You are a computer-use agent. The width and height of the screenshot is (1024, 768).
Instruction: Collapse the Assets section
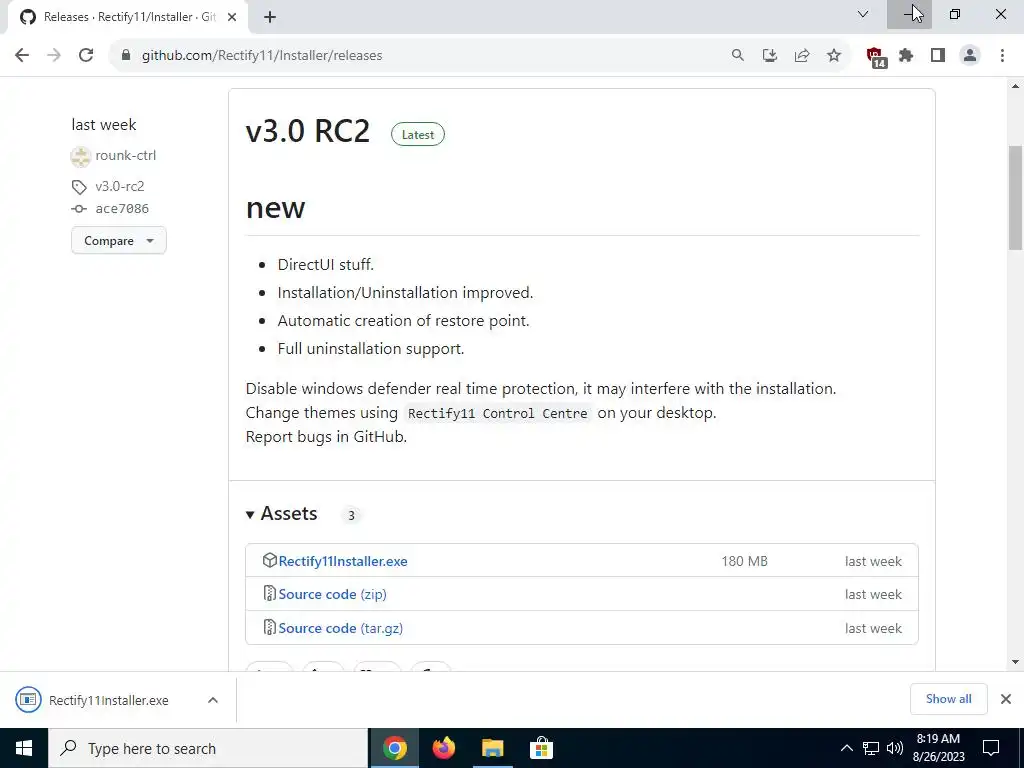282,514
